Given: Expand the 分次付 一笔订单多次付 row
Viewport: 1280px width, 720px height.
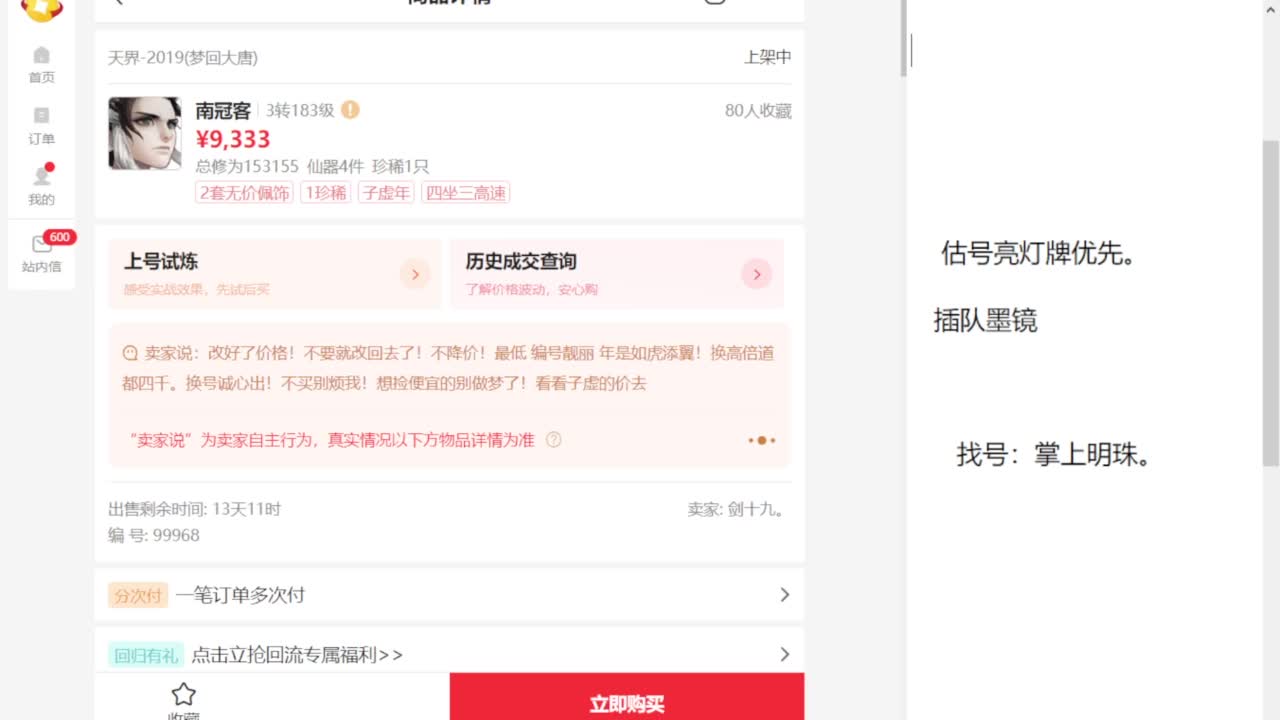Looking at the screenshot, I should [x=449, y=595].
